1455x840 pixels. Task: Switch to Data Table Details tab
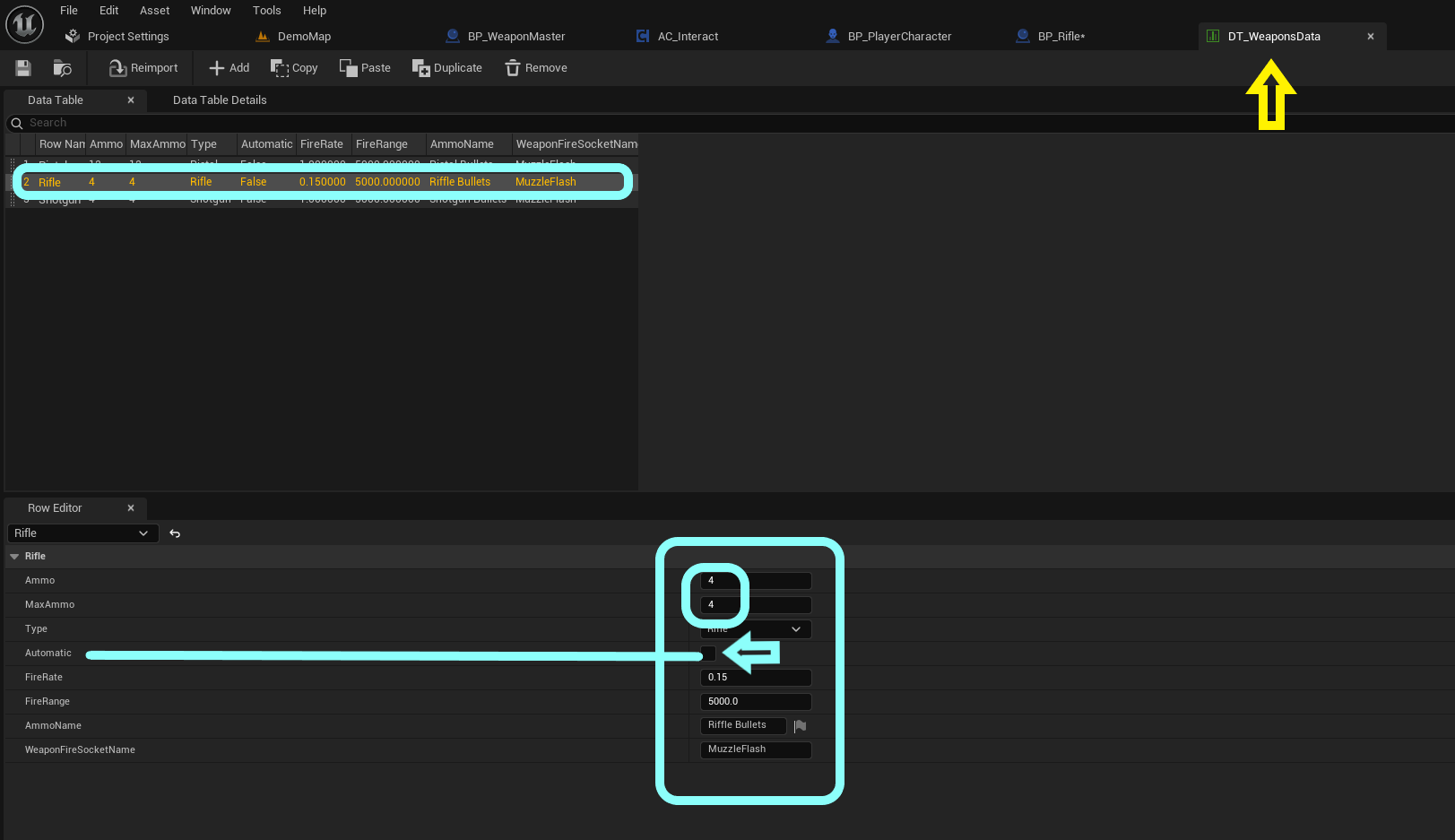coord(220,100)
